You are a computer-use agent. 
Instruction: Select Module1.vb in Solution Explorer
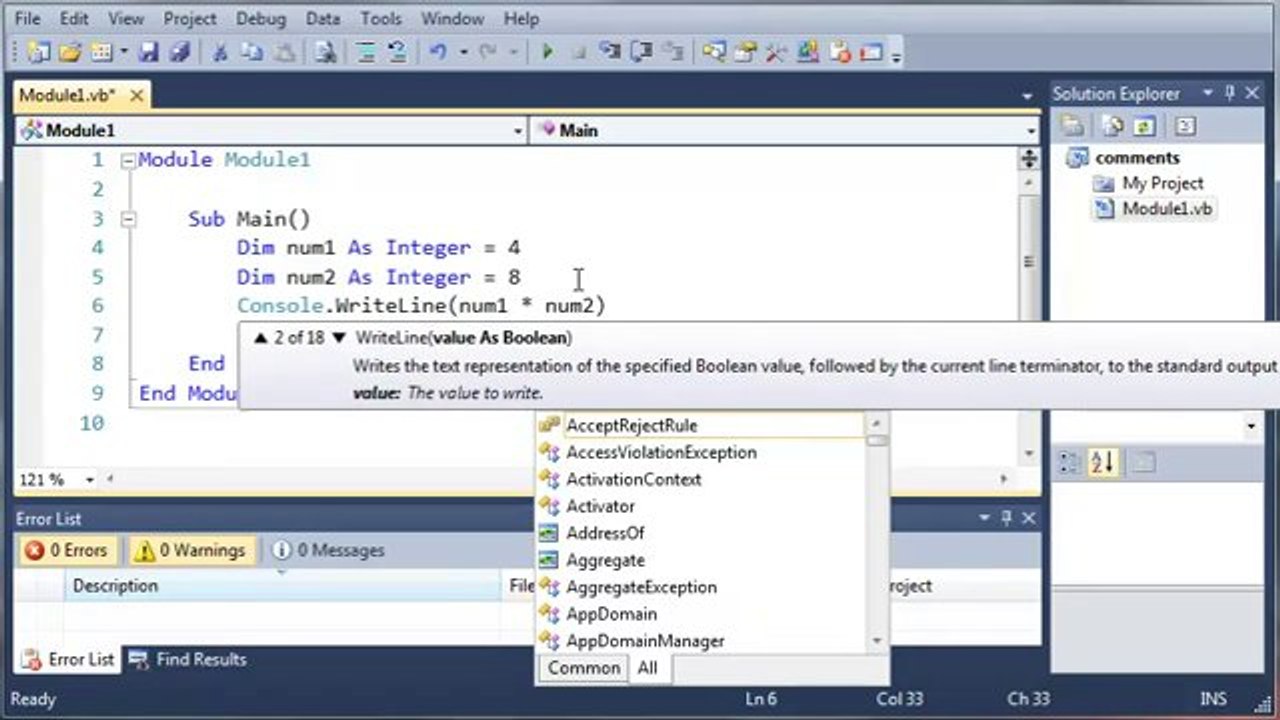point(1166,209)
